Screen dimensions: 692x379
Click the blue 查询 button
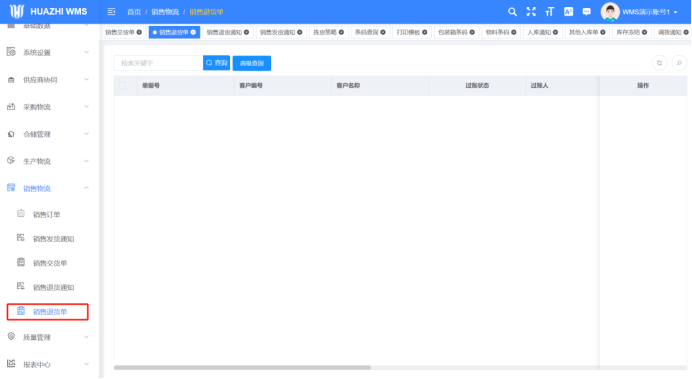coord(216,63)
